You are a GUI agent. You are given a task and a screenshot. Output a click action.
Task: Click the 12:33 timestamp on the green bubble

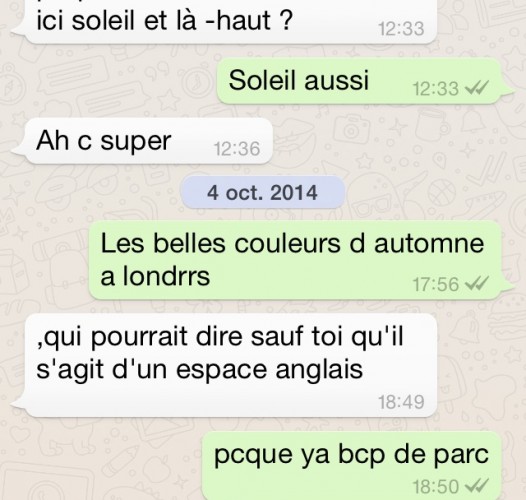[x=435, y=89]
